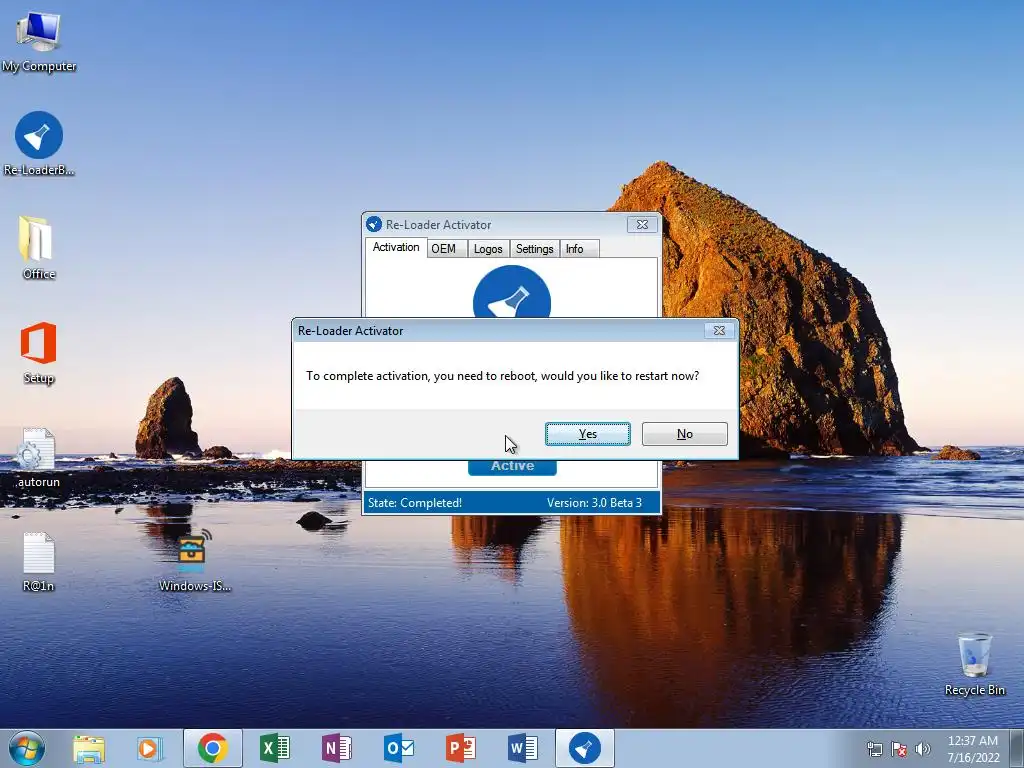Click the Active button in Re-Loader

pyautogui.click(x=512, y=468)
